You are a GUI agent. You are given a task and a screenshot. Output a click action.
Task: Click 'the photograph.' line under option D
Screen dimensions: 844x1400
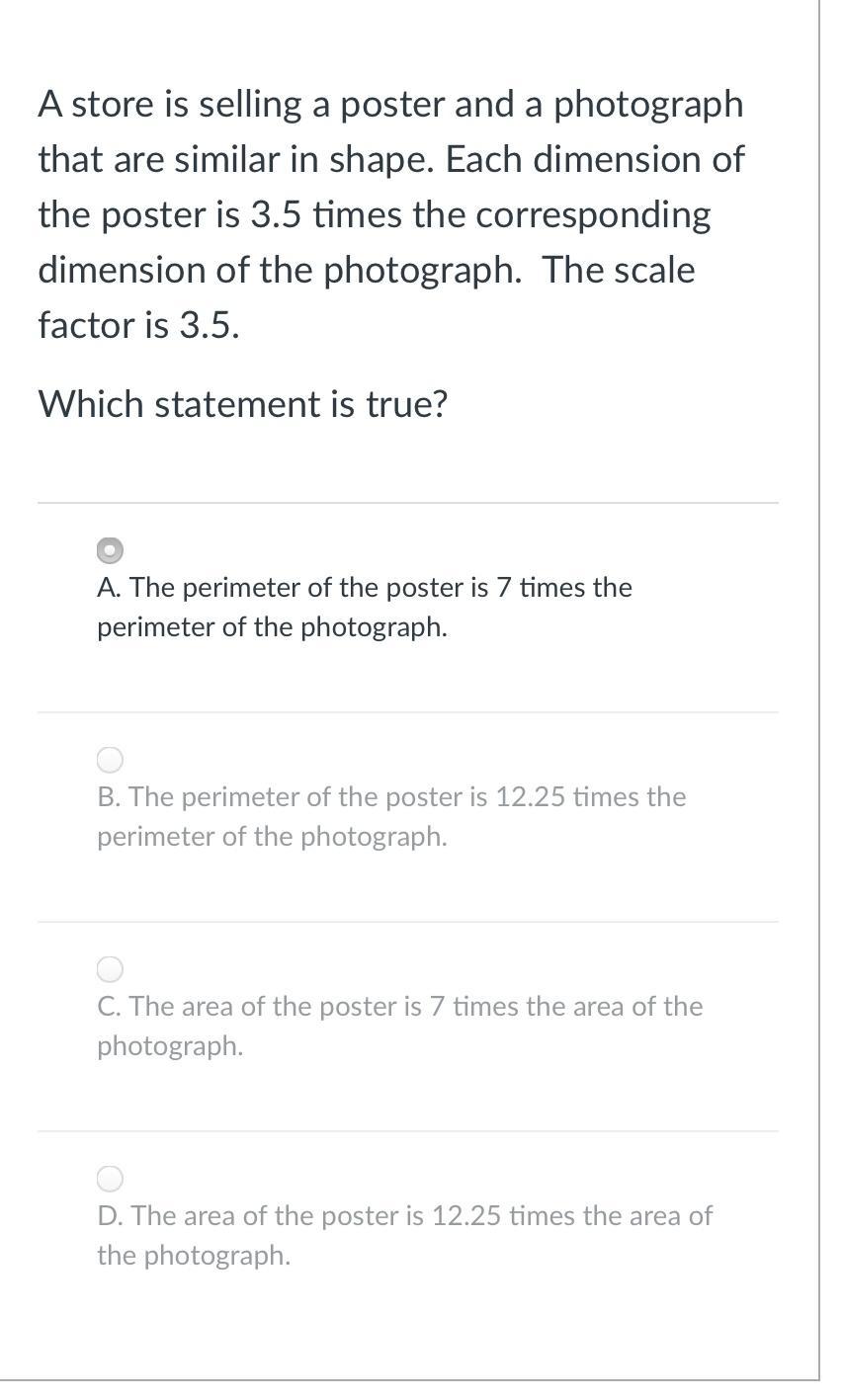pyautogui.click(x=194, y=1256)
